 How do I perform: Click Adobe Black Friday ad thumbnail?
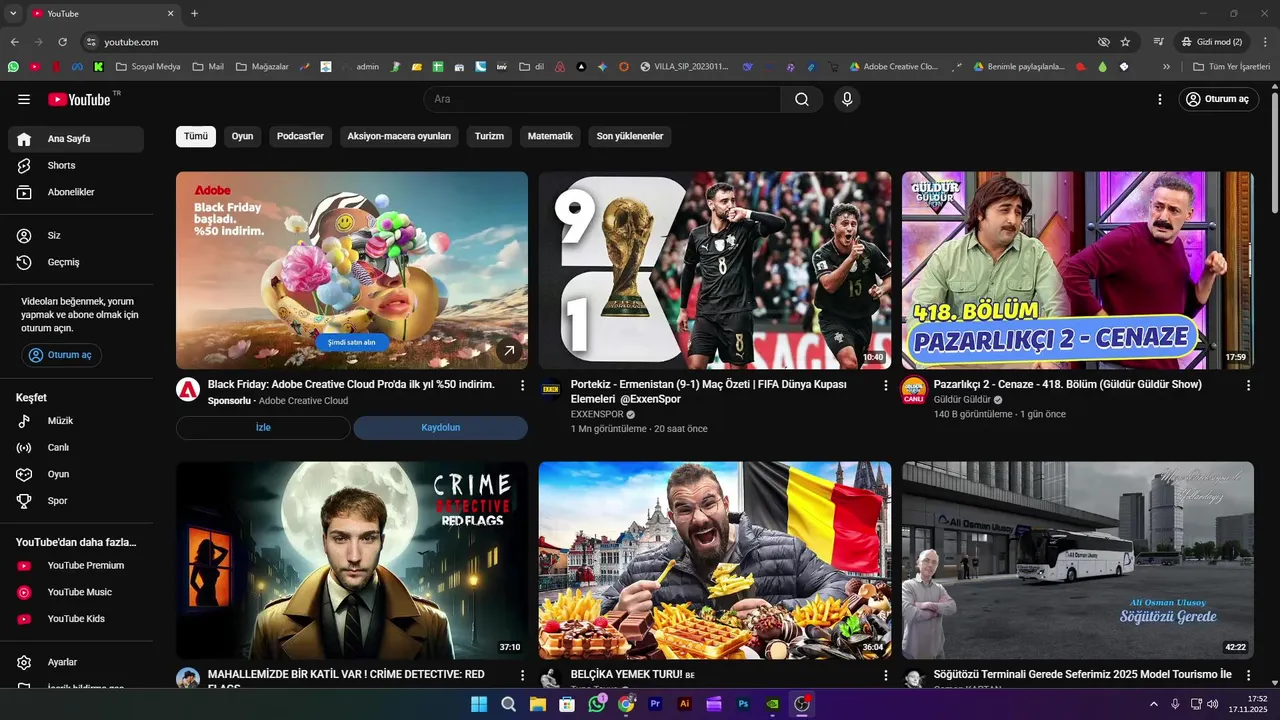point(352,270)
